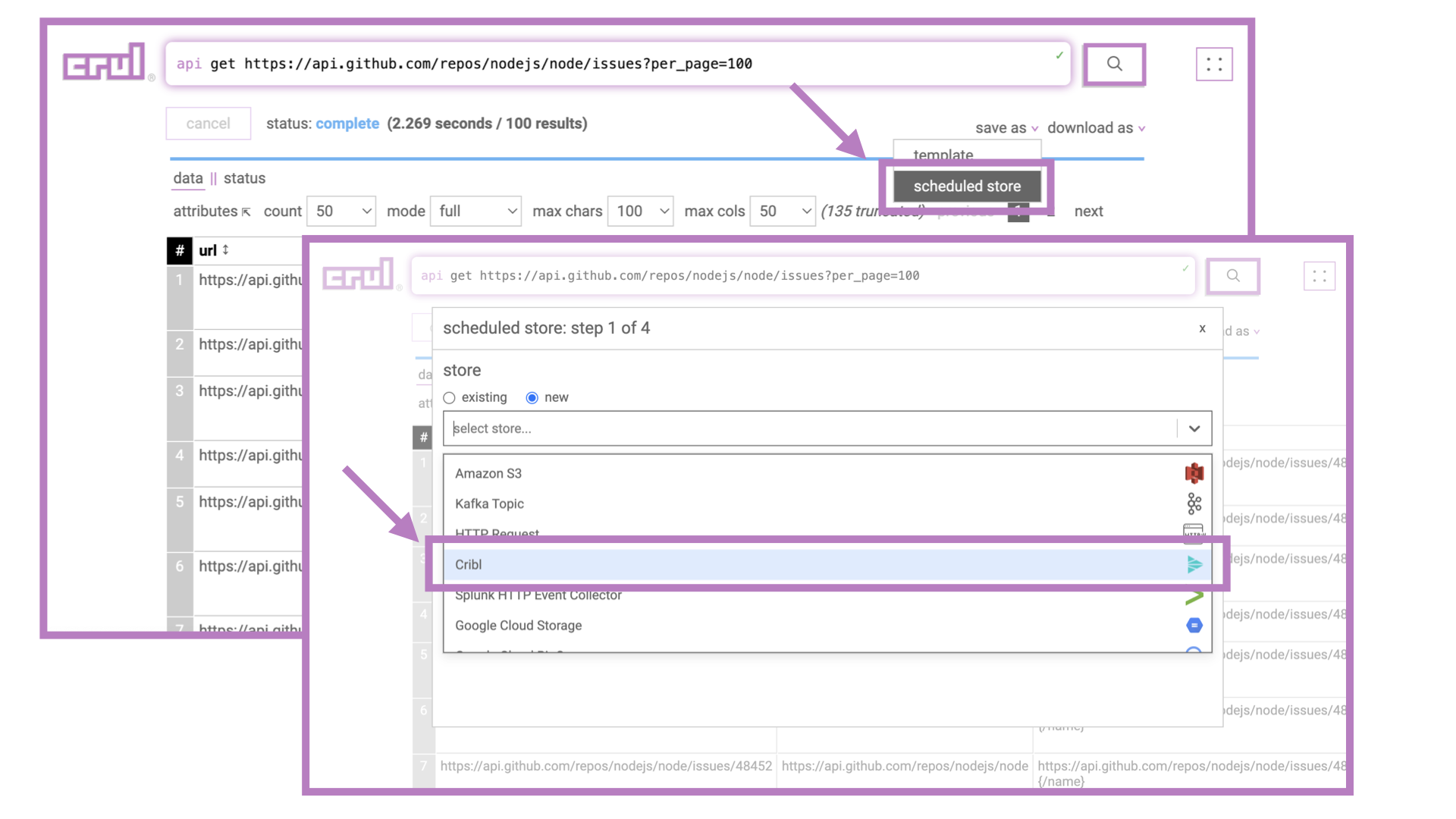This screenshot has width=1456, height=819.
Task: Open the max cols dropdown
Action: point(783,212)
